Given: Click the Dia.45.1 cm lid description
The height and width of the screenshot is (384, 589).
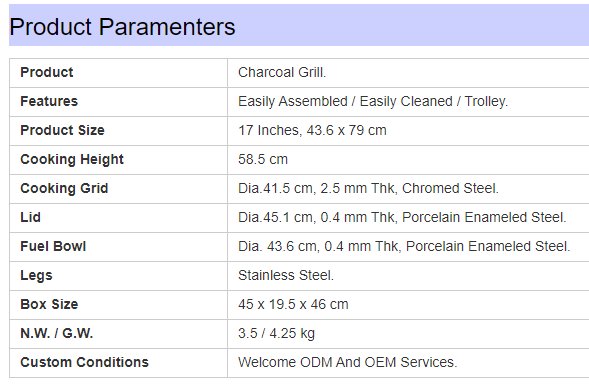Looking at the screenshot, I should 402,217.
